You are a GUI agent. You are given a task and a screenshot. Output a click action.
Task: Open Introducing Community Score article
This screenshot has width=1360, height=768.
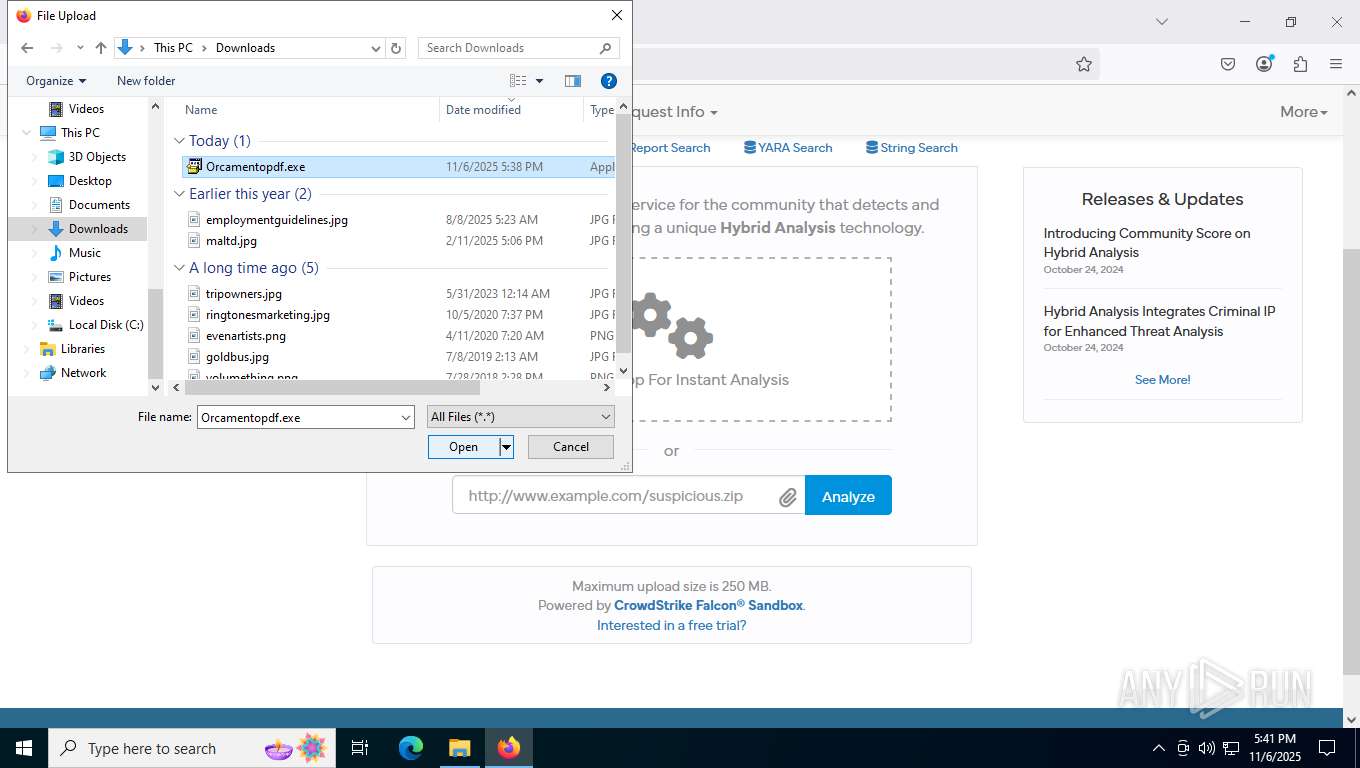[x=1147, y=243]
